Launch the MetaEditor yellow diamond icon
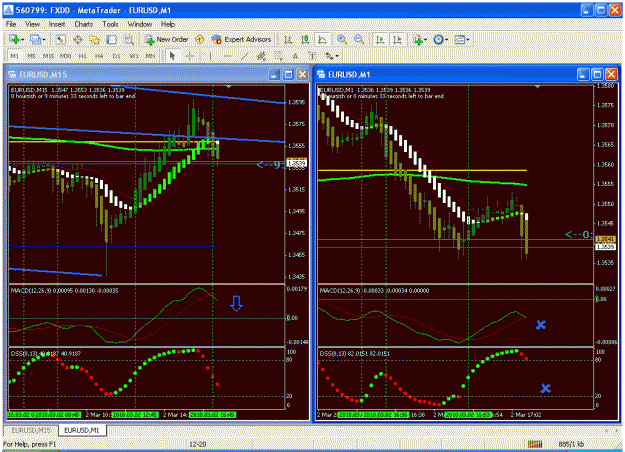This screenshot has width=625, height=452. tap(200, 39)
